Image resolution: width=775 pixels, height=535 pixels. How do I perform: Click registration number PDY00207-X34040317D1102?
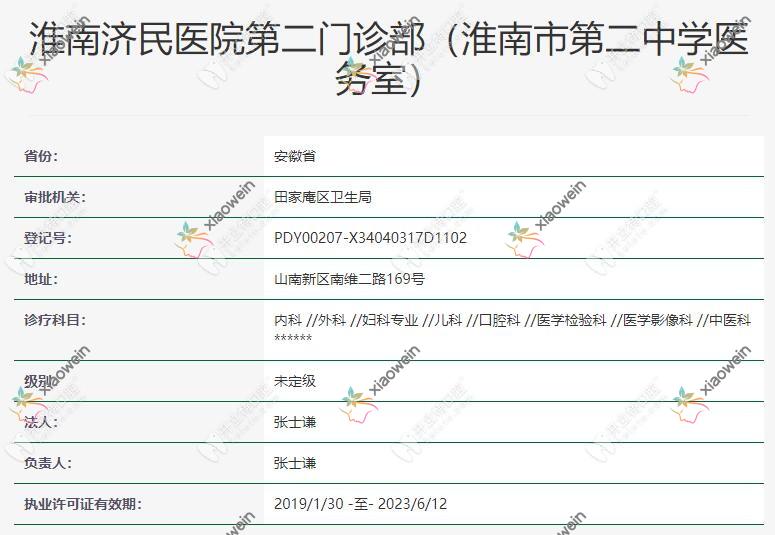tap(370, 238)
